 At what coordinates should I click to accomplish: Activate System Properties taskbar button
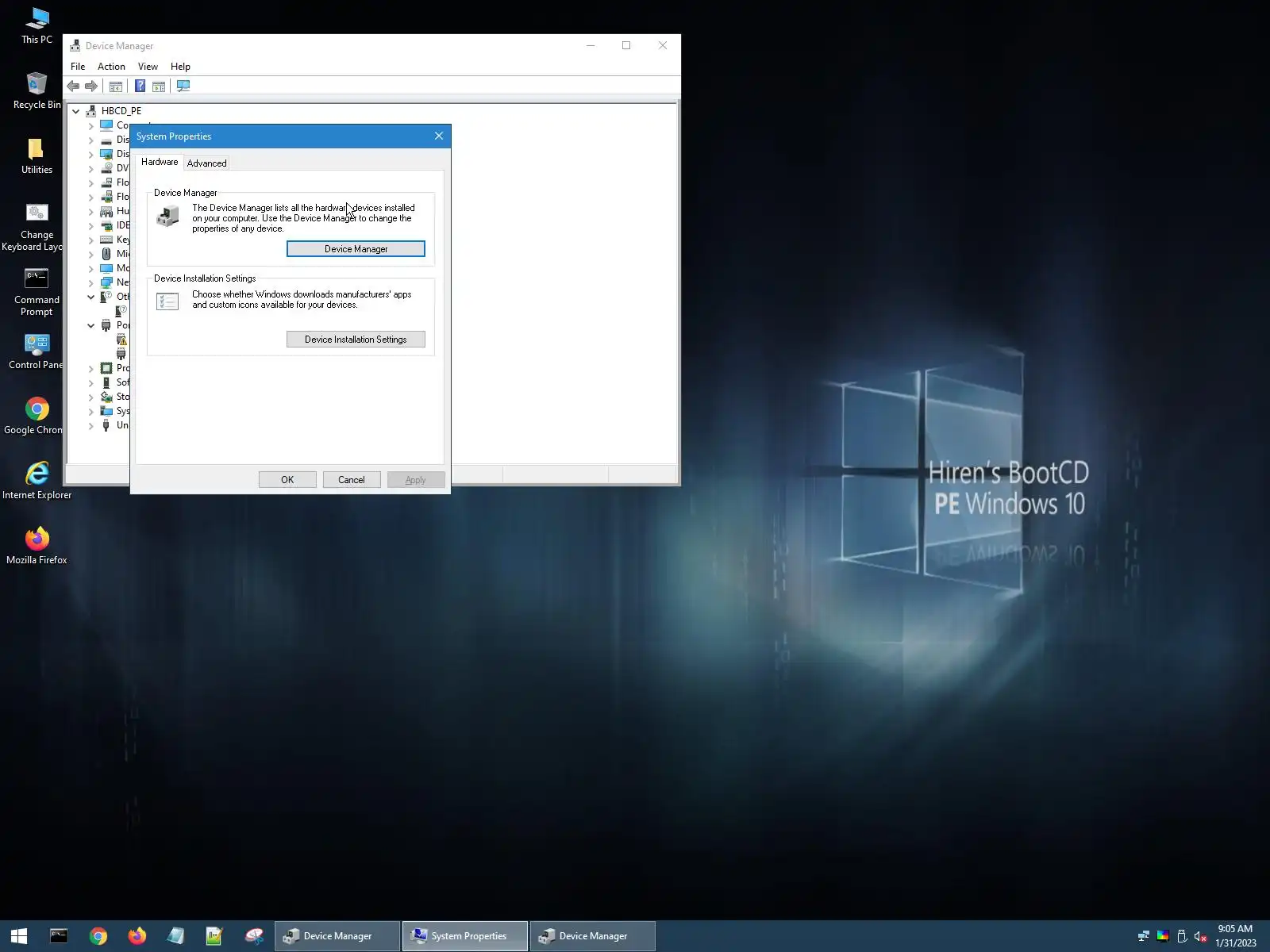point(465,936)
